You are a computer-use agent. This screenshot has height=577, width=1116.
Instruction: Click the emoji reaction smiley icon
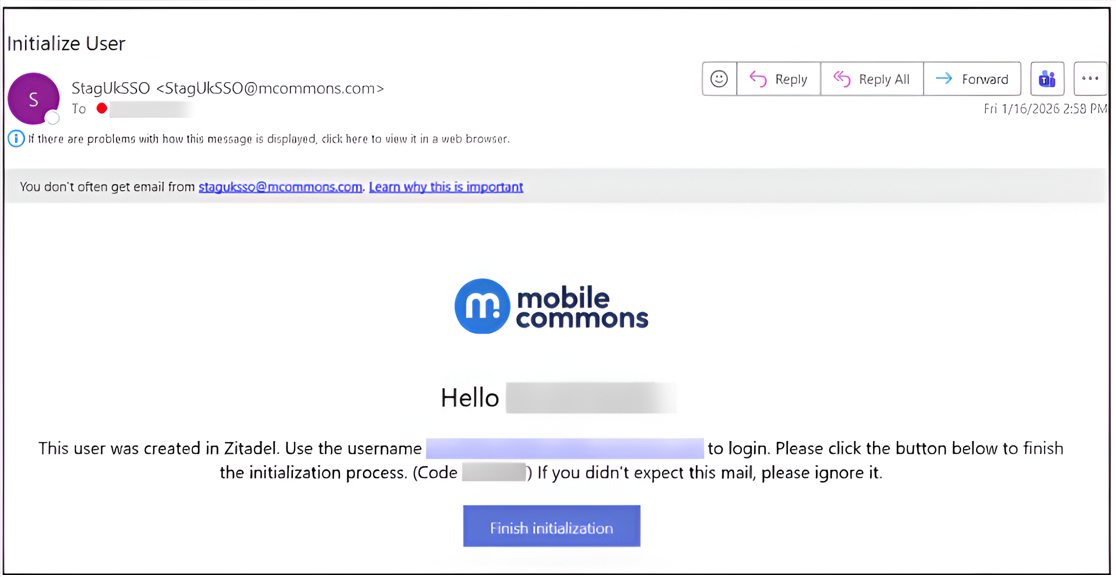click(x=719, y=79)
